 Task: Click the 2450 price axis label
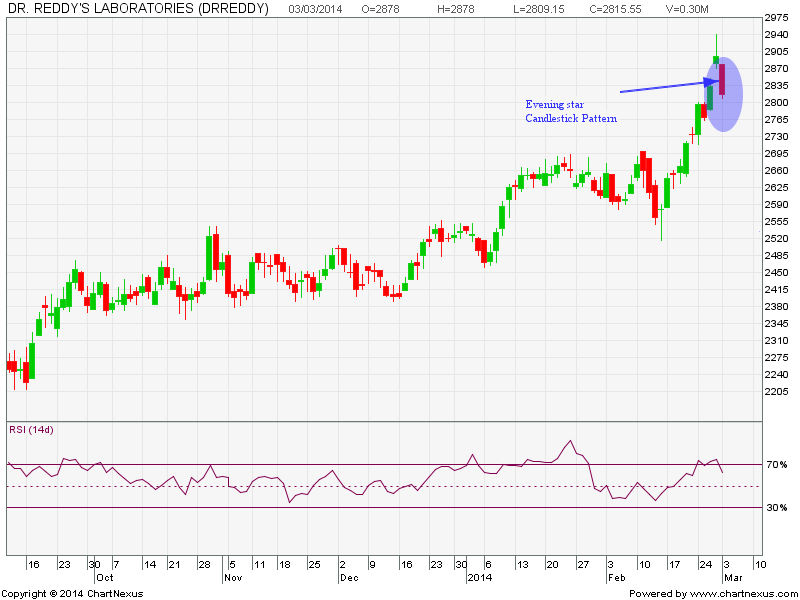pyautogui.click(x=777, y=272)
